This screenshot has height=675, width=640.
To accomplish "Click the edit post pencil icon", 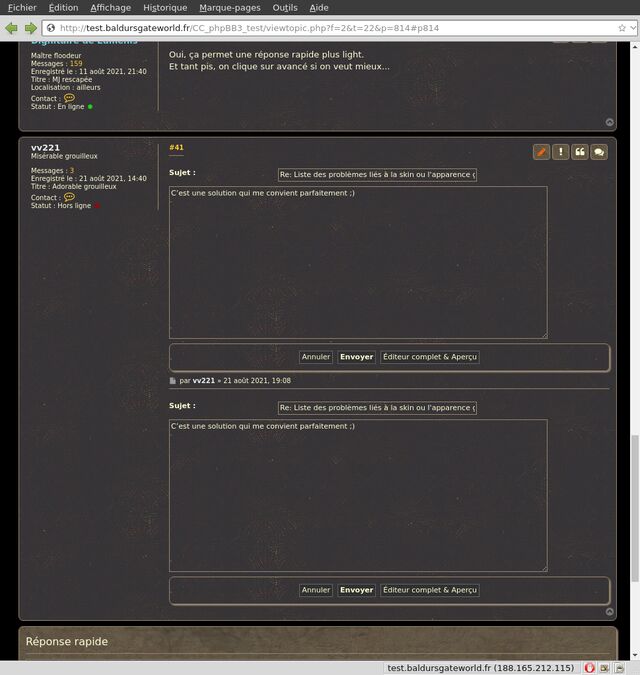I will pos(541,152).
